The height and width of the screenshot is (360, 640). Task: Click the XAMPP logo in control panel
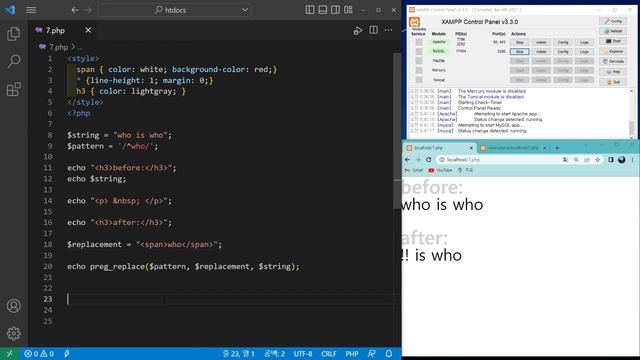click(x=414, y=22)
